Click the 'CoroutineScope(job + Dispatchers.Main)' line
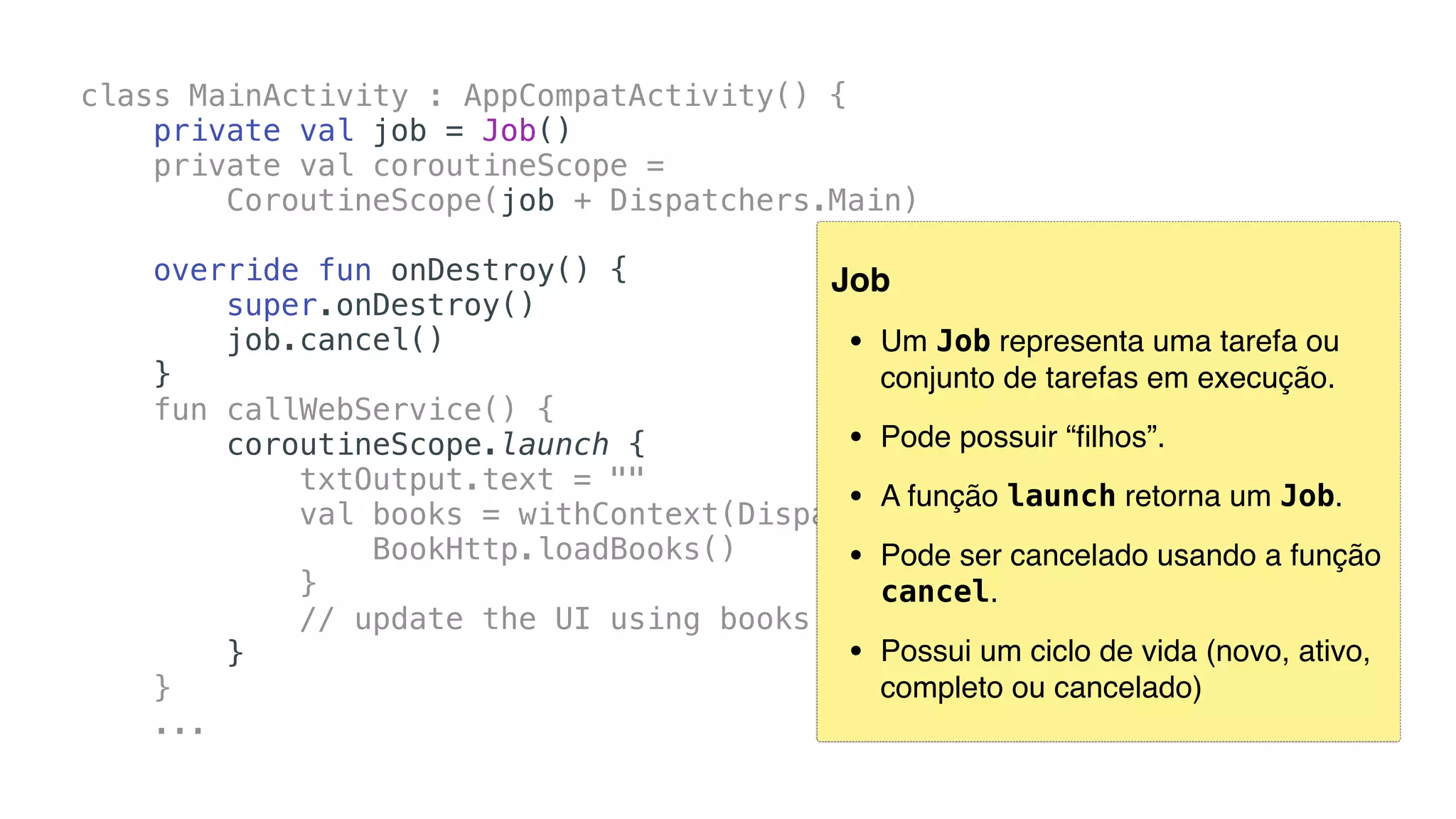This screenshot has width=1456, height=819. pyautogui.click(x=572, y=201)
